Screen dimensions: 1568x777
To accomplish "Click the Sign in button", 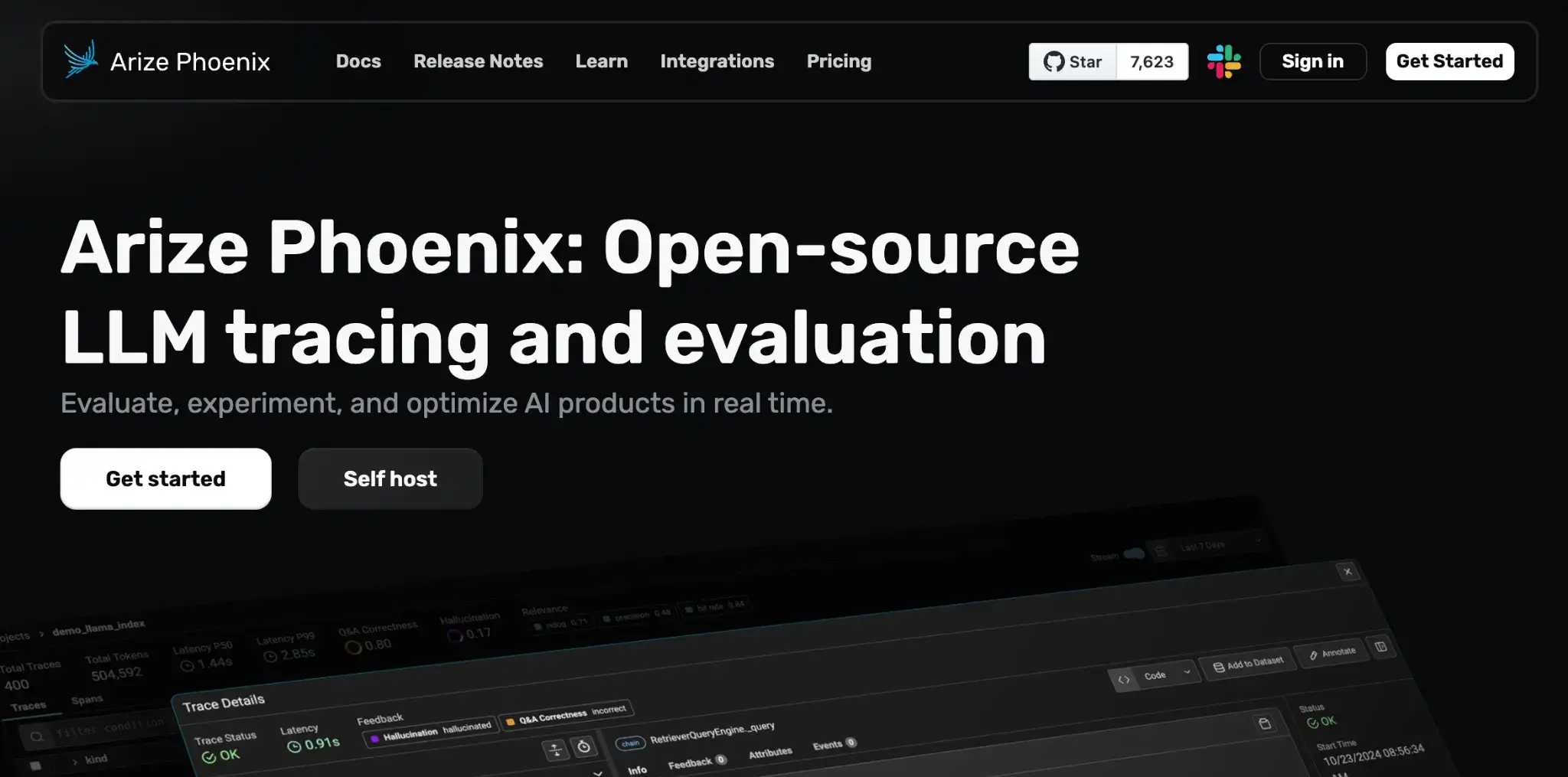I will [x=1312, y=61].
